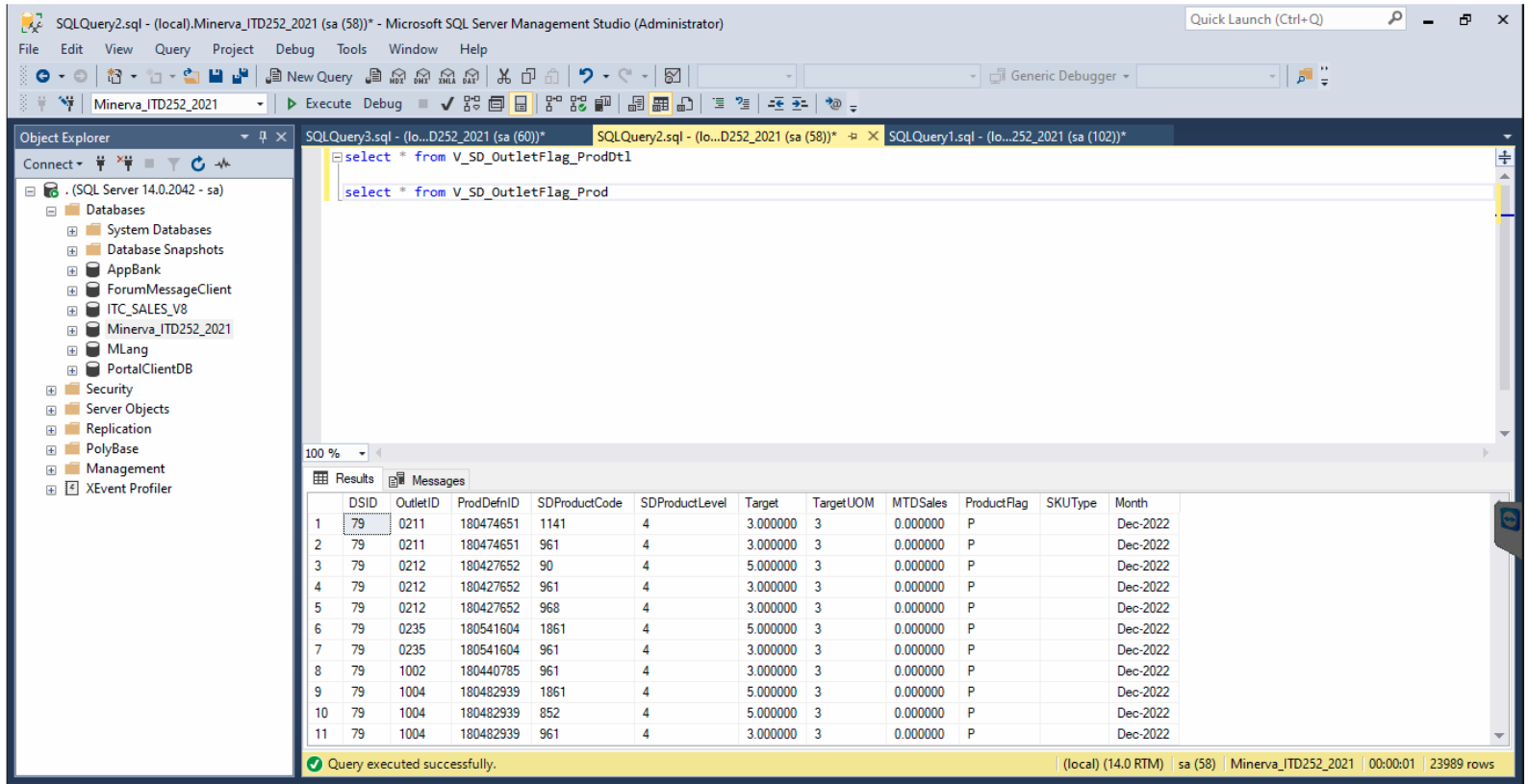Click the Copy icon

pyautogui.click(x=528, y=76)
